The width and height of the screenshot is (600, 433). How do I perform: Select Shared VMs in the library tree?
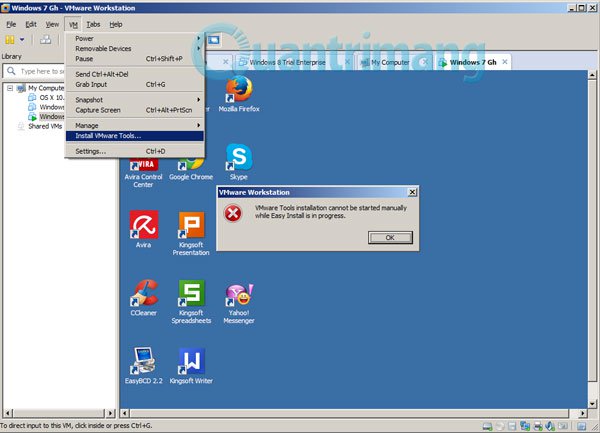tap(44, 126)
